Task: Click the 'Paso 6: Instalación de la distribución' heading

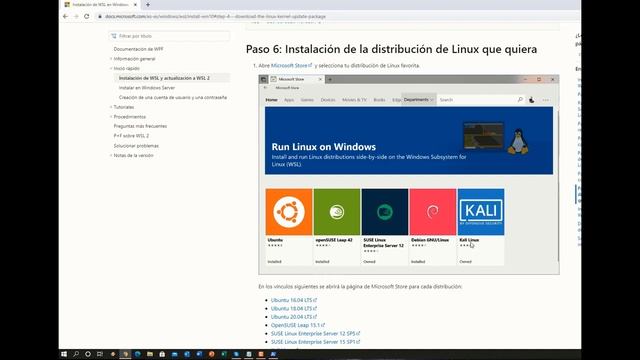Action: 391,49
